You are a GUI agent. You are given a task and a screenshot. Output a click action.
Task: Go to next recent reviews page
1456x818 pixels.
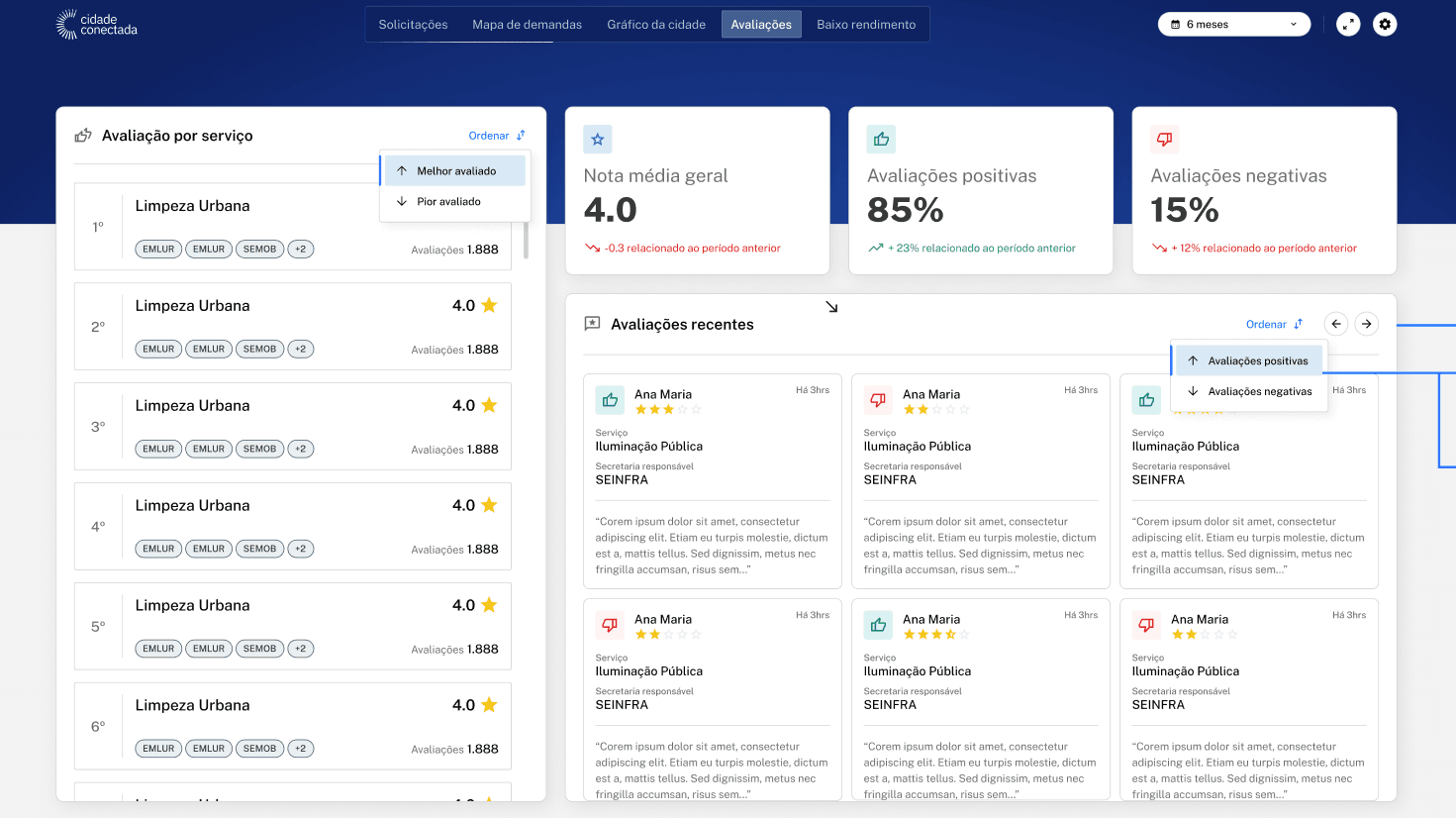click(1367, 324)
